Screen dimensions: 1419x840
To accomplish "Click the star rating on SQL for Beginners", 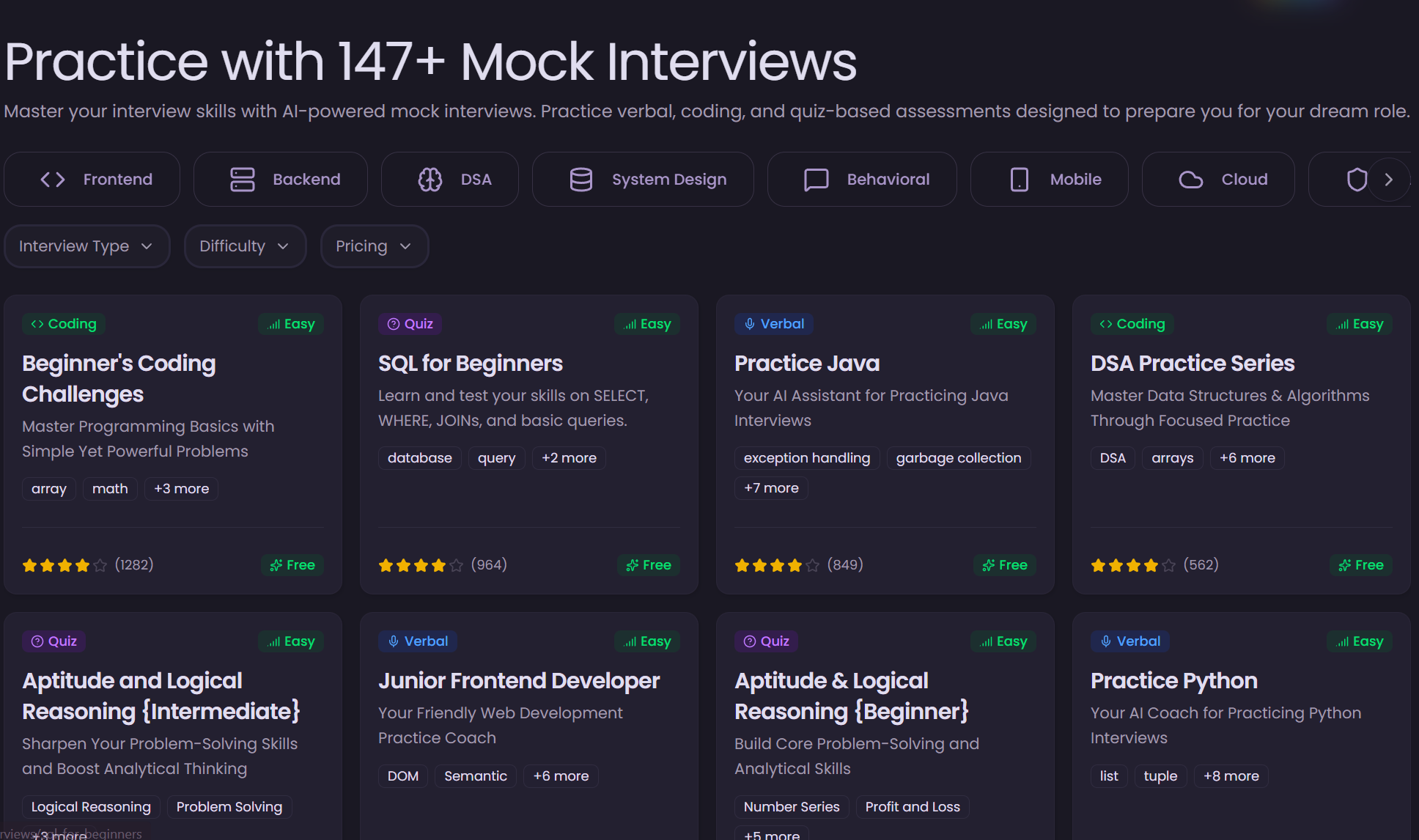I will coord(421,564).
